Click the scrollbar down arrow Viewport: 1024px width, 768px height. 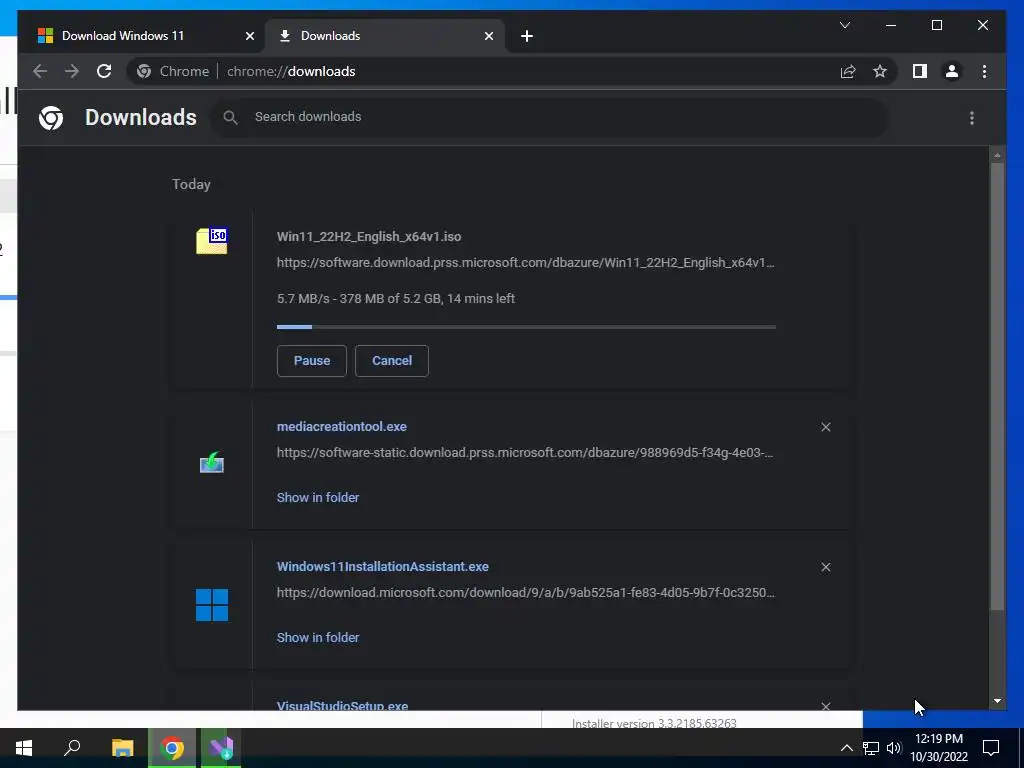[x=997, y=701]
